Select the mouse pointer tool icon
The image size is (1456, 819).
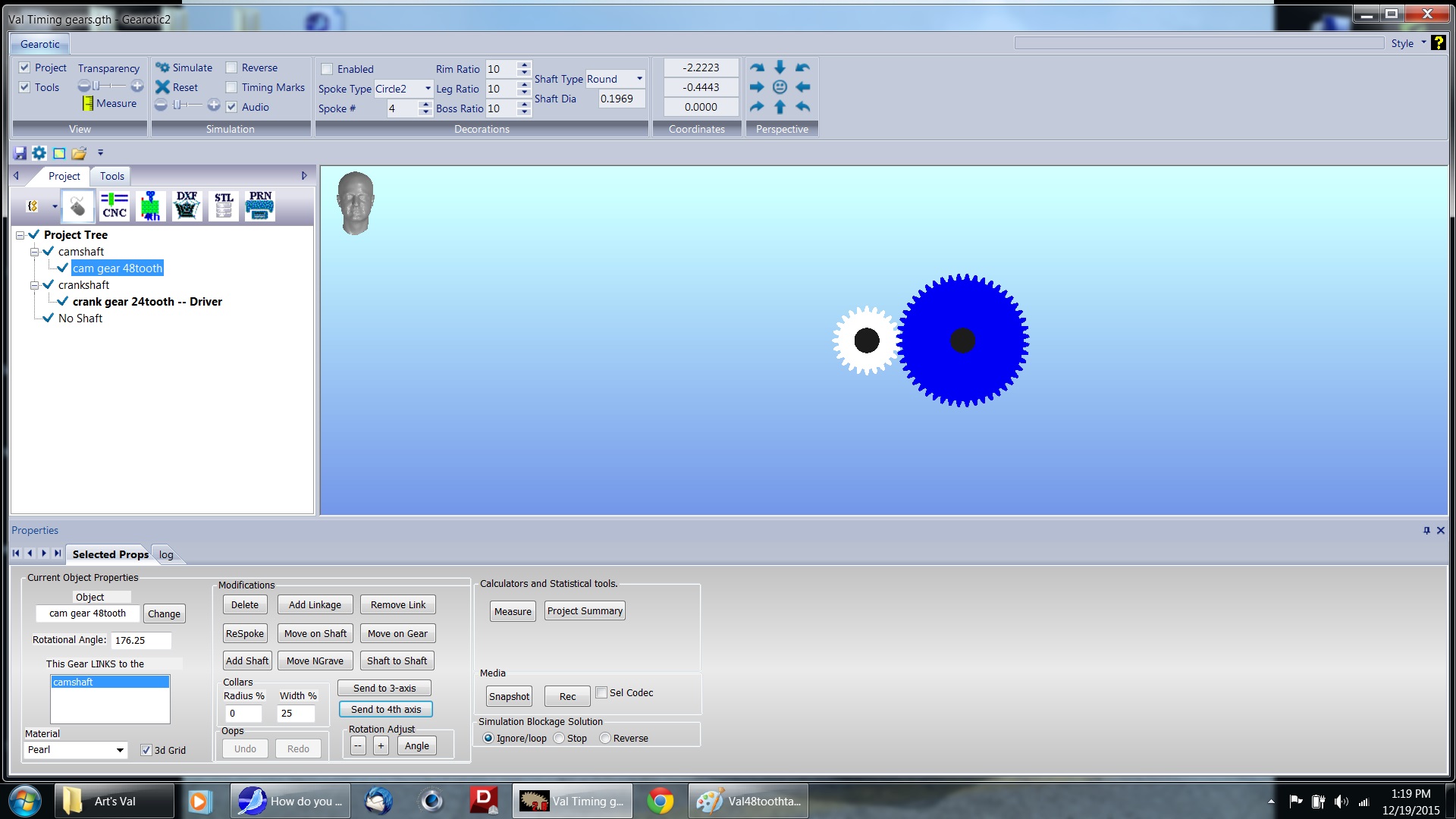click(x=77, y=206)
